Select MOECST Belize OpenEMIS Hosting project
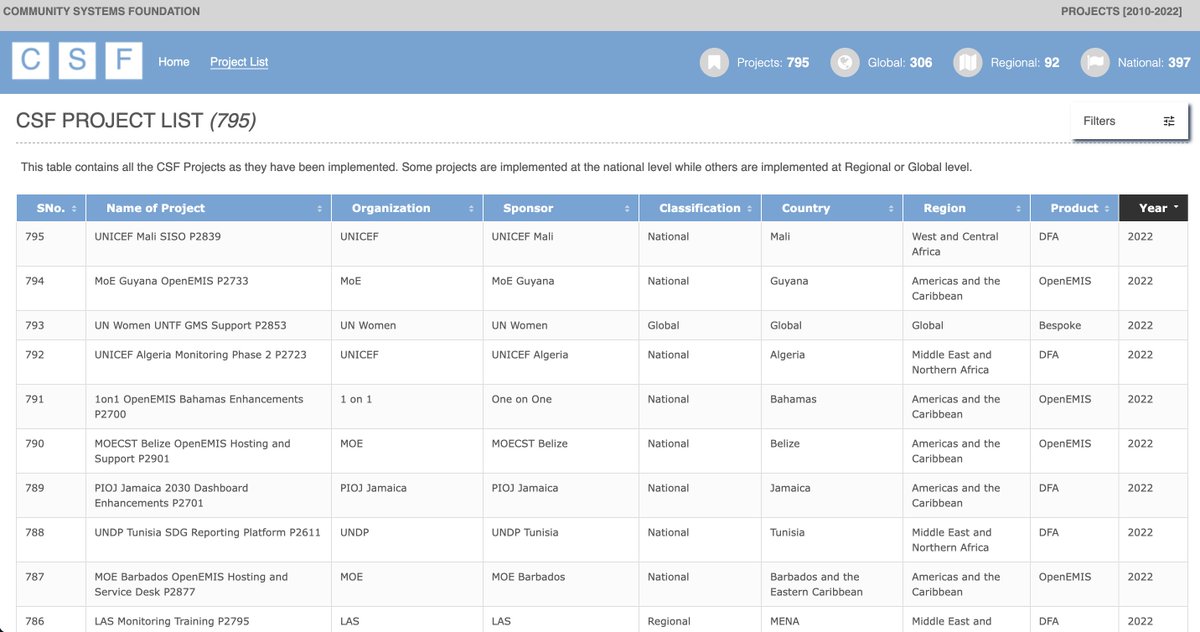 (x=192, y=451)
